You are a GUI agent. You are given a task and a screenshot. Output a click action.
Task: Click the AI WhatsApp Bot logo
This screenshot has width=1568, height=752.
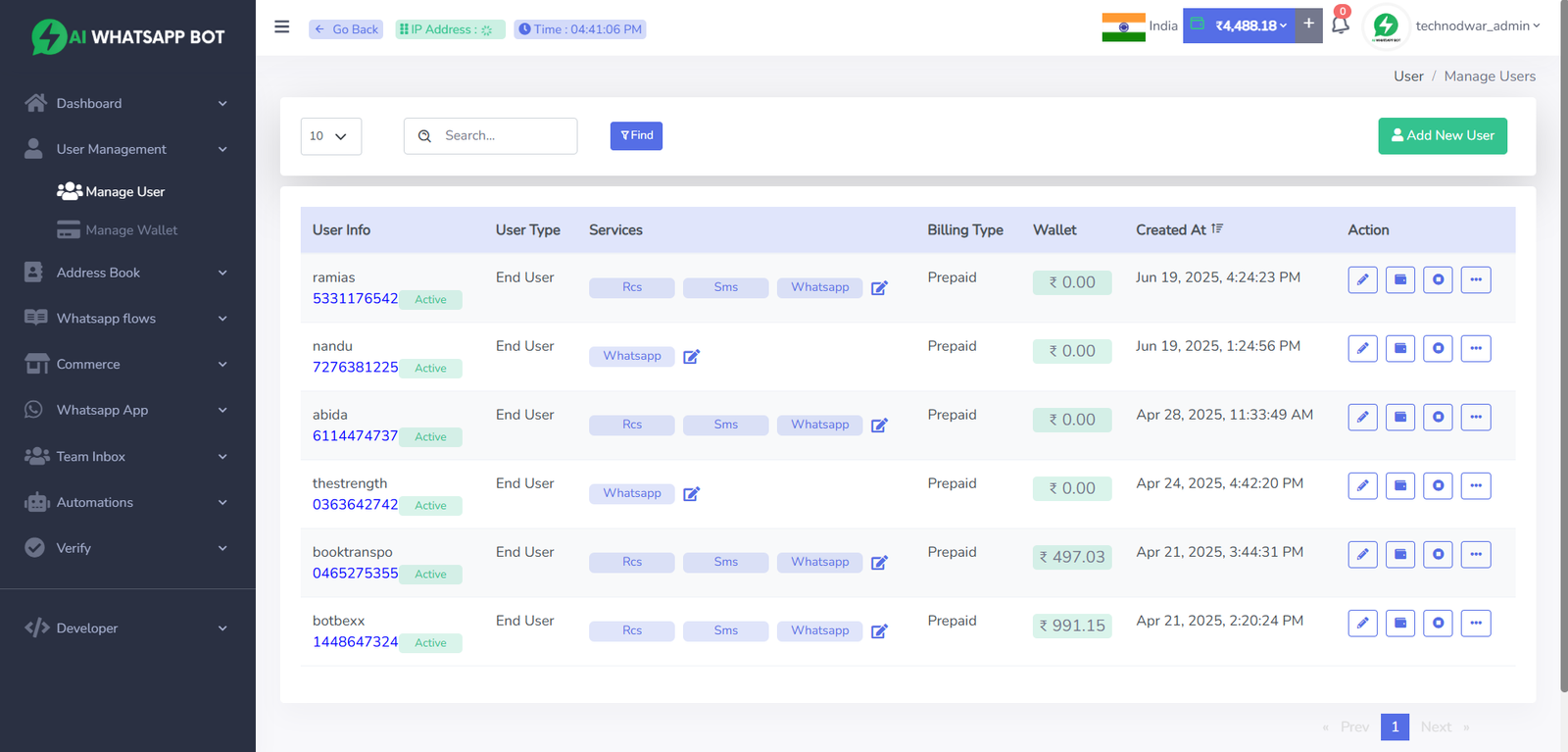[x=128, y=37]
